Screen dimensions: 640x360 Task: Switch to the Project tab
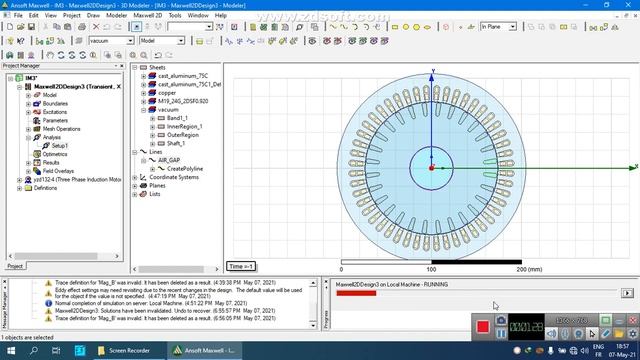(15, 266)
